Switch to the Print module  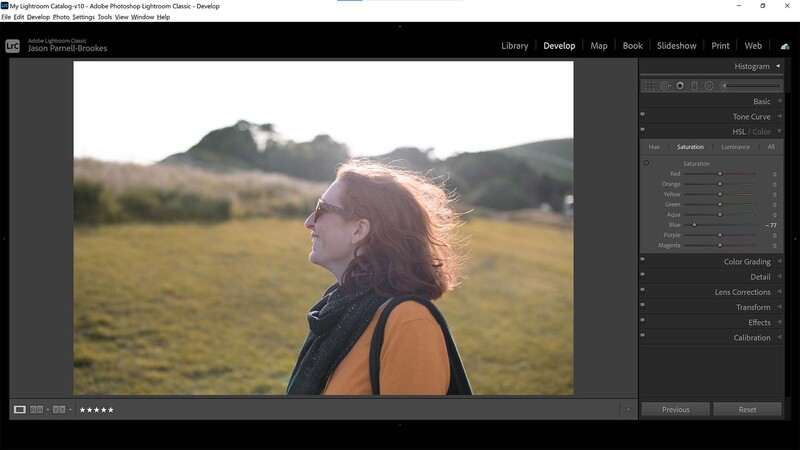(720, 46)
